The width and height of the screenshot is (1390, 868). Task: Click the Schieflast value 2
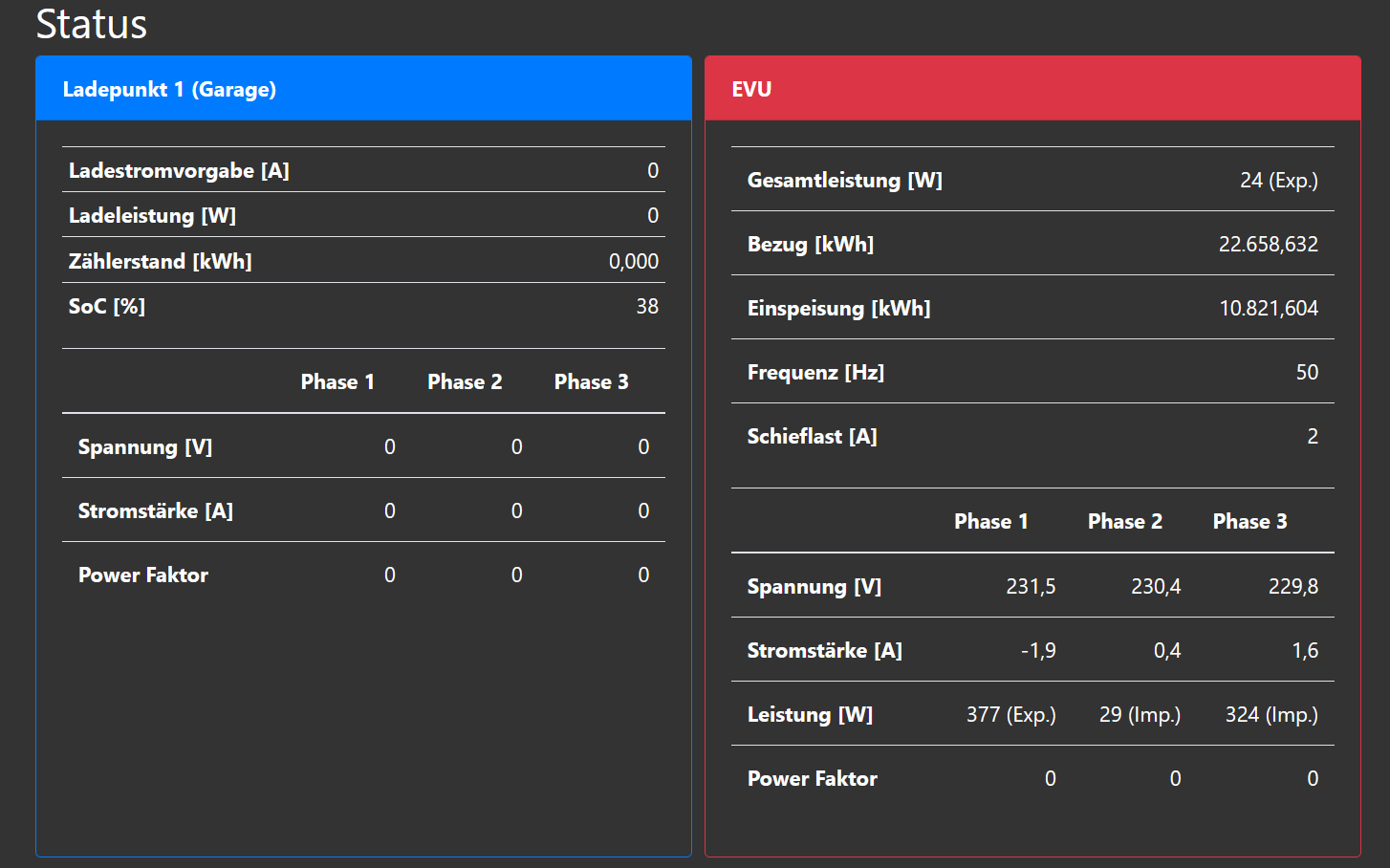1313,436
